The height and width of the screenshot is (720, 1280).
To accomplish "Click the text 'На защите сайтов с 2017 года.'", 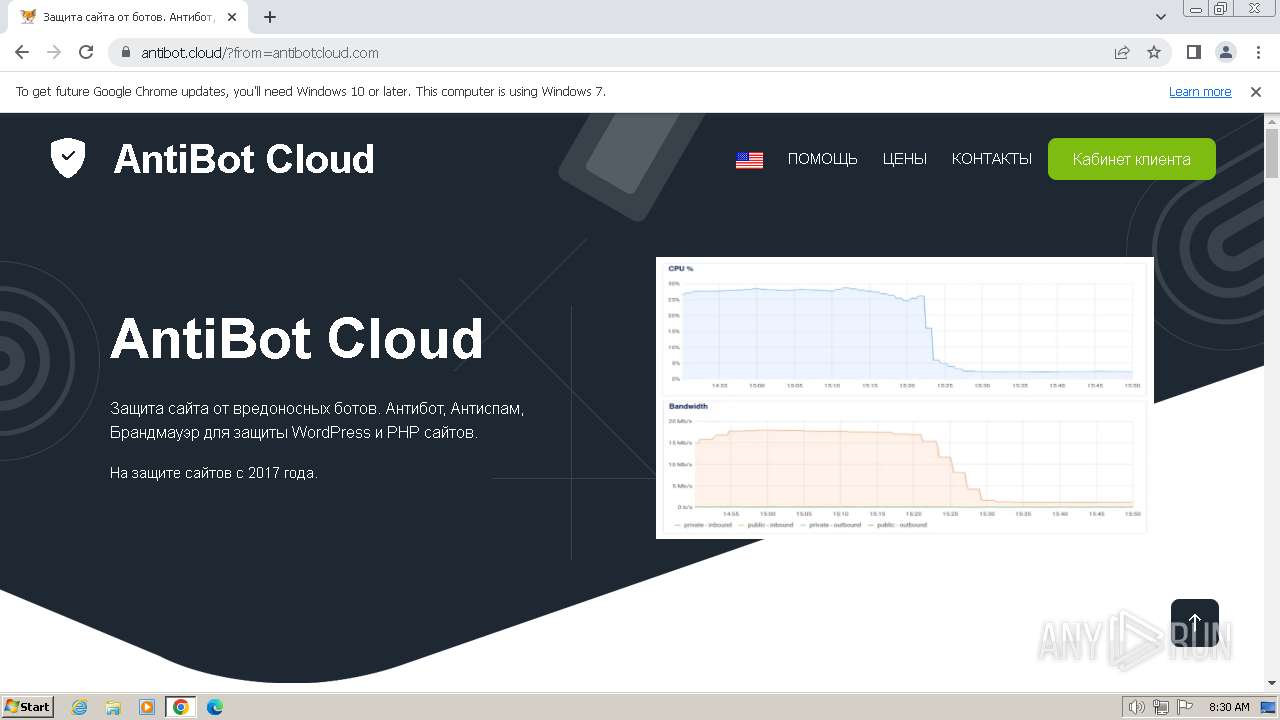I will pyautogui.click(x=214, y=473).
